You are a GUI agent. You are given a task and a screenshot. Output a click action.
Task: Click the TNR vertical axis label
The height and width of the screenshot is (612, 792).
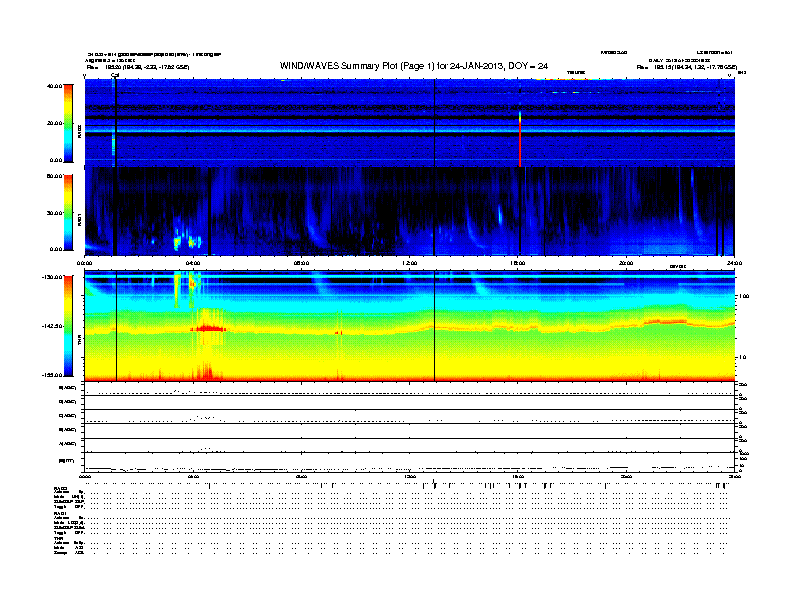[79, 338]
